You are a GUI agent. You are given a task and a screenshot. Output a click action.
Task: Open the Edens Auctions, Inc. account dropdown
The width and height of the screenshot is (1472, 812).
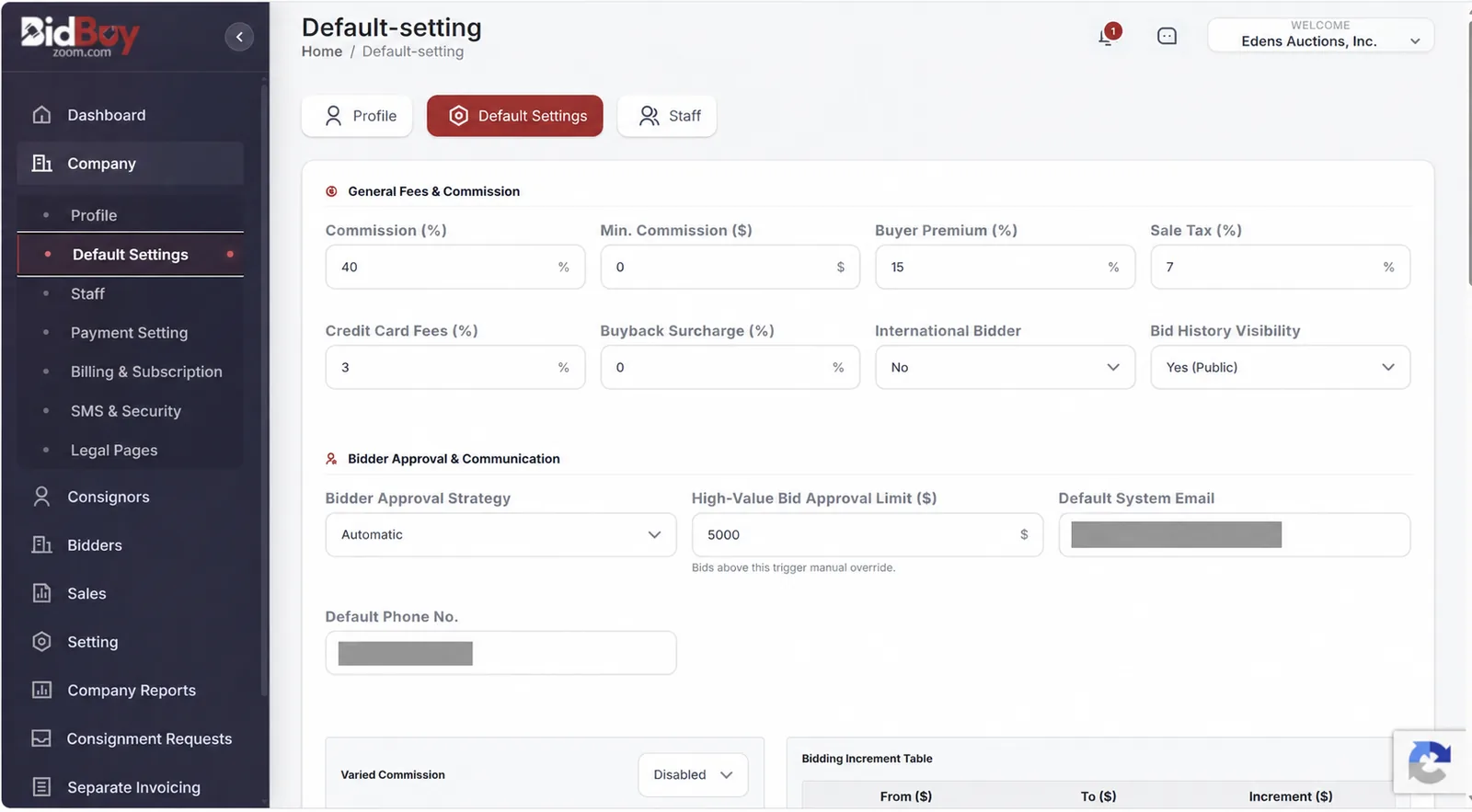click(x=1320, y=35)
